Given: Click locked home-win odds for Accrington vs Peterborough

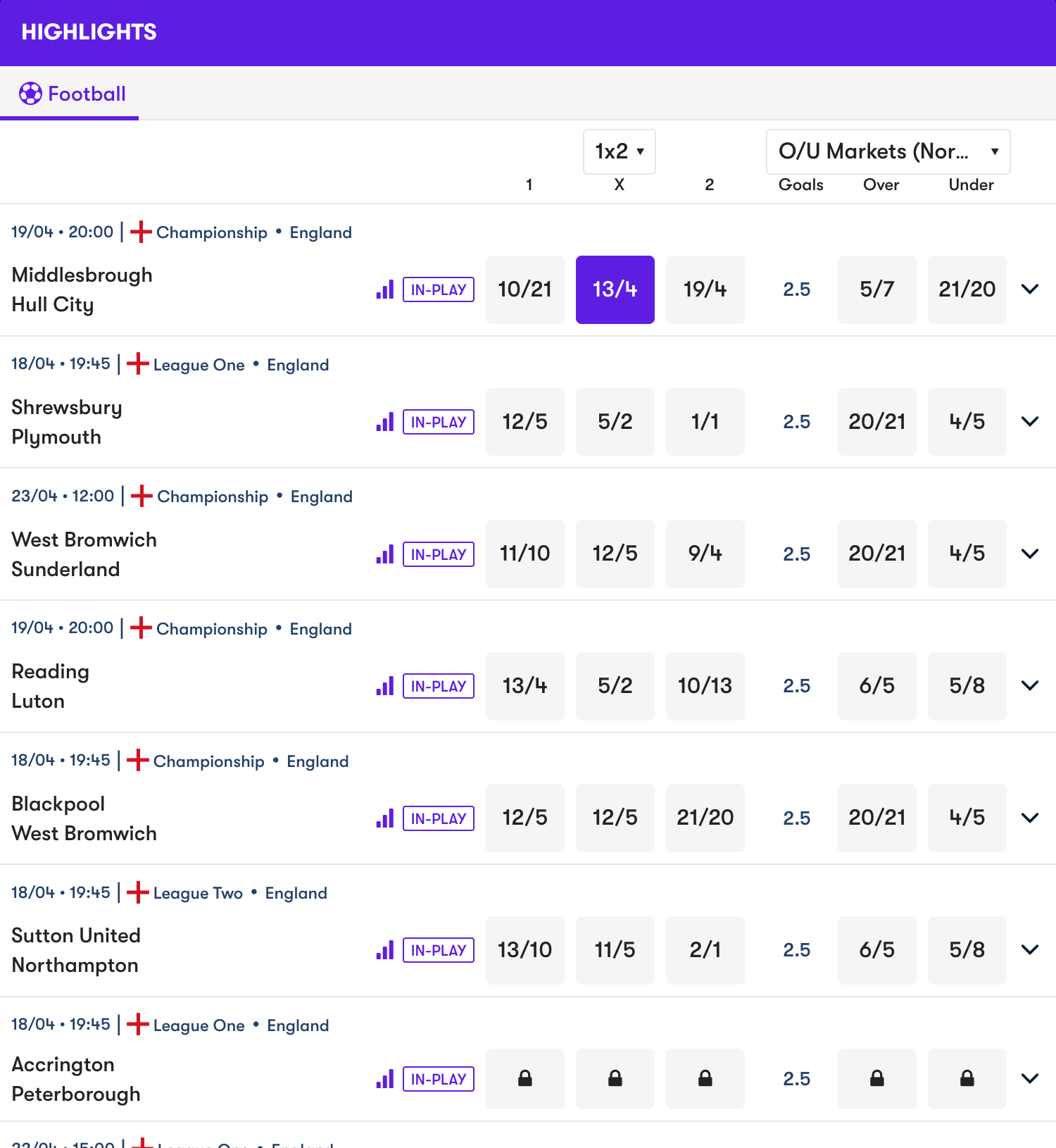Looking at the screenshot, I should tap(525, 1079).
